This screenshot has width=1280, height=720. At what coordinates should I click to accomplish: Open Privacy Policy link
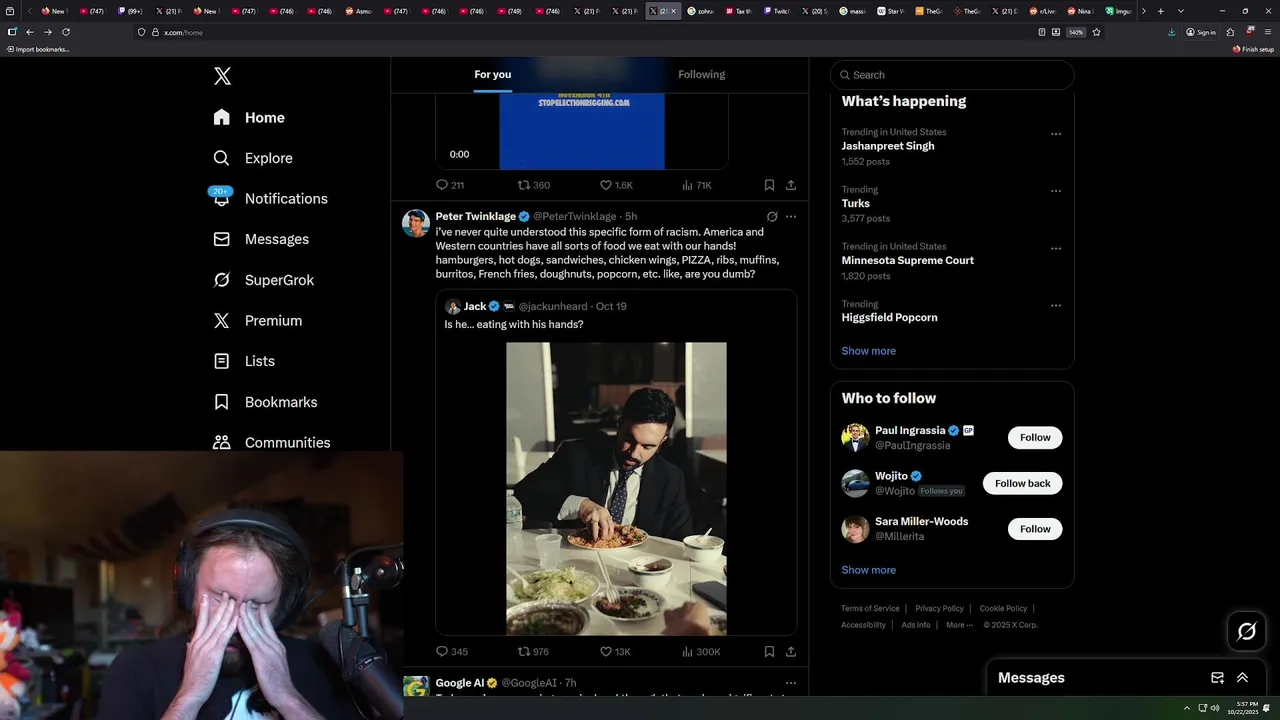click(939, 608)
